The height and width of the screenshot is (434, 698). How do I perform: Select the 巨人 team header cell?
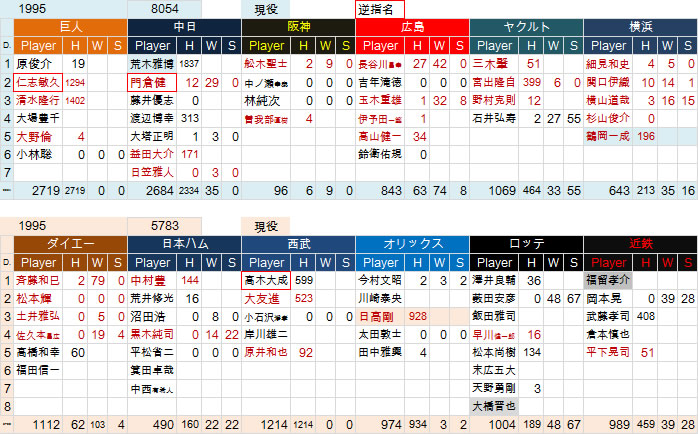[71, 28]
